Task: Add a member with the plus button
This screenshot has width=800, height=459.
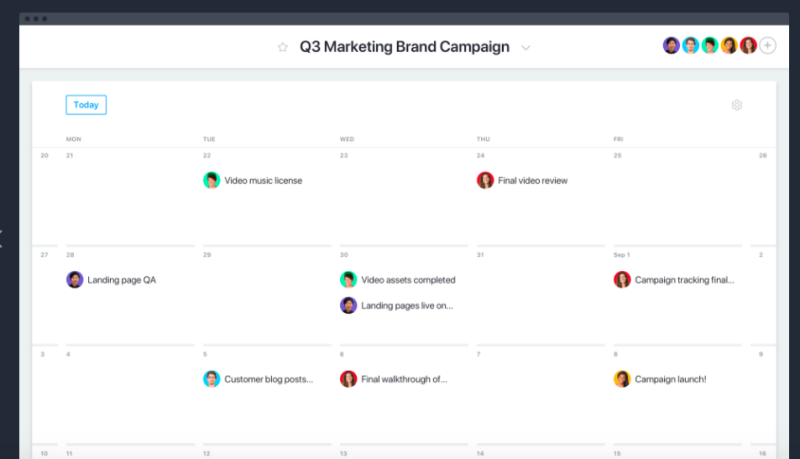Action: (x=767, y=45)
